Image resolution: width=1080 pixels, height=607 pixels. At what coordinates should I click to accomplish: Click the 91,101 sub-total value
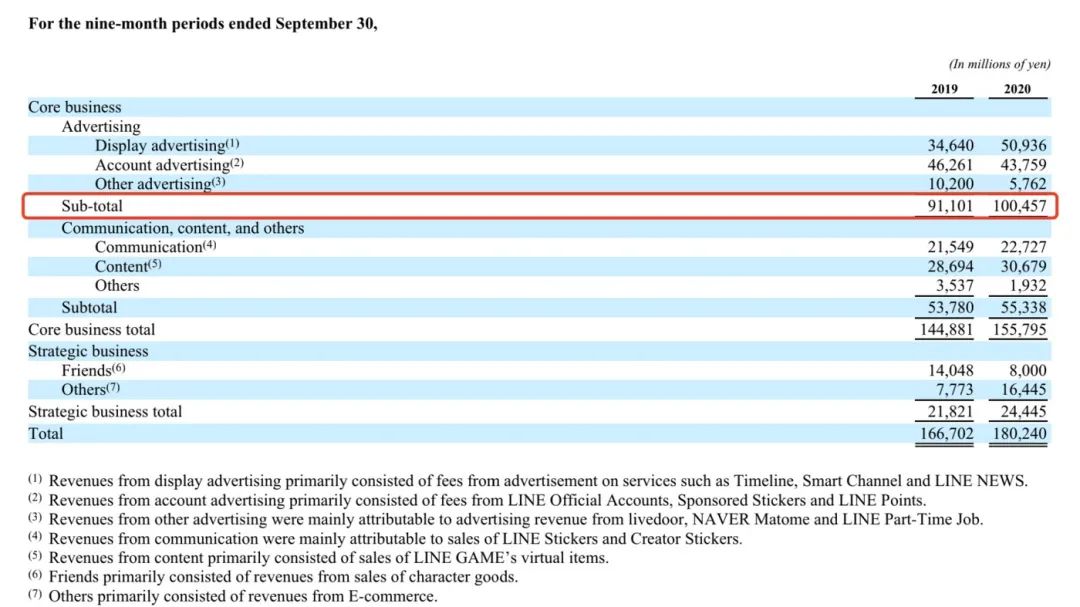click(x=951, y=206)
